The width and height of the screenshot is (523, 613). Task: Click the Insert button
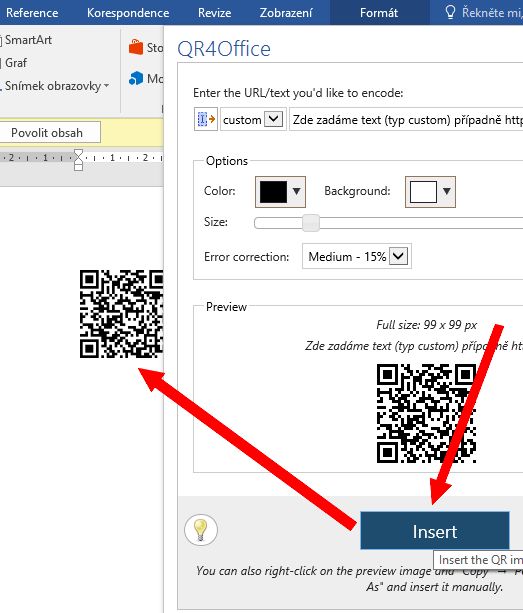point(435,531)
